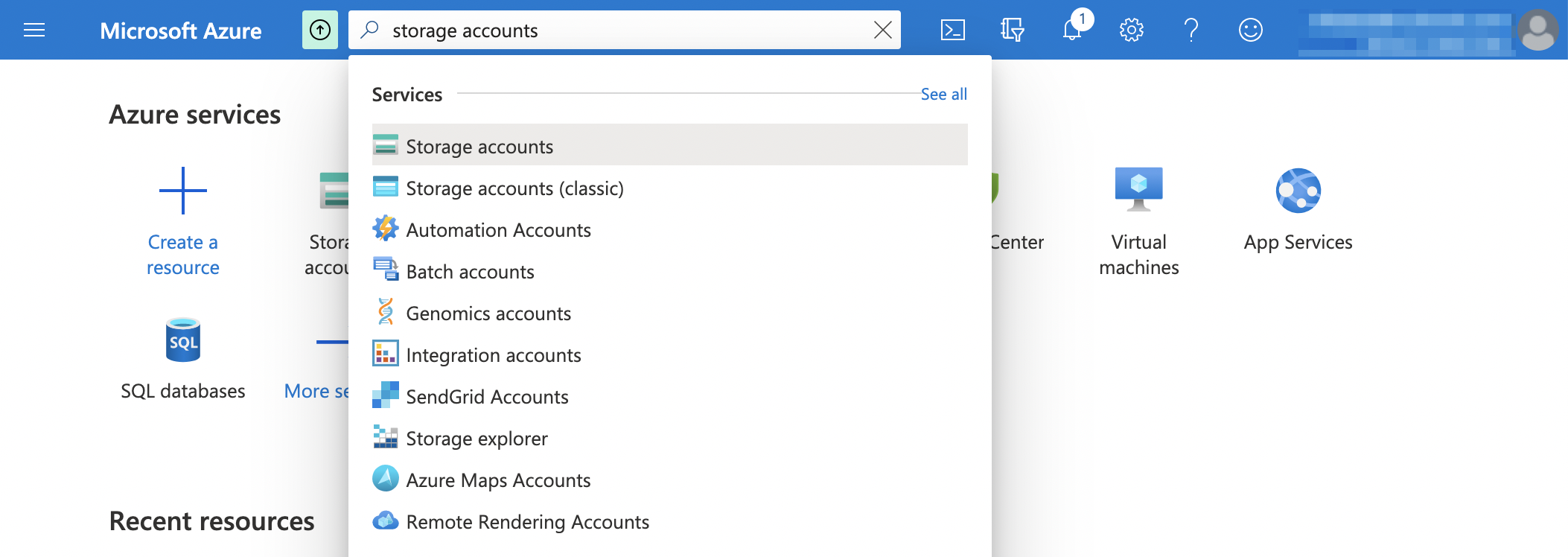Screen dimensions: 1568x557
Task: Click the Integration accounts icon
Action: (x=386, y=353)
